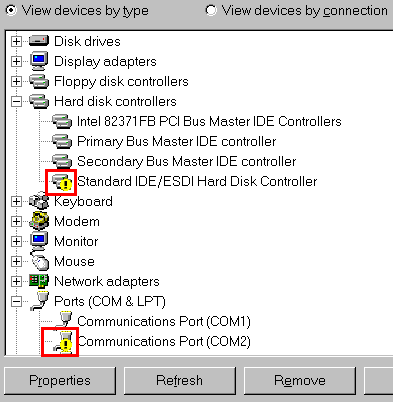This screenshot has height=402, width=393.
Task: Click the Standard IDE/ESDI controller warning icon
Action: tap(62, 182)
